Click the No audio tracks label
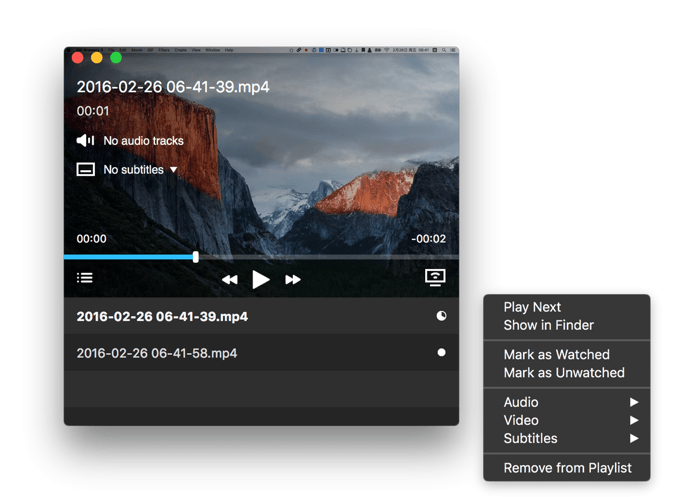700x497 pixels. point(143,141)
